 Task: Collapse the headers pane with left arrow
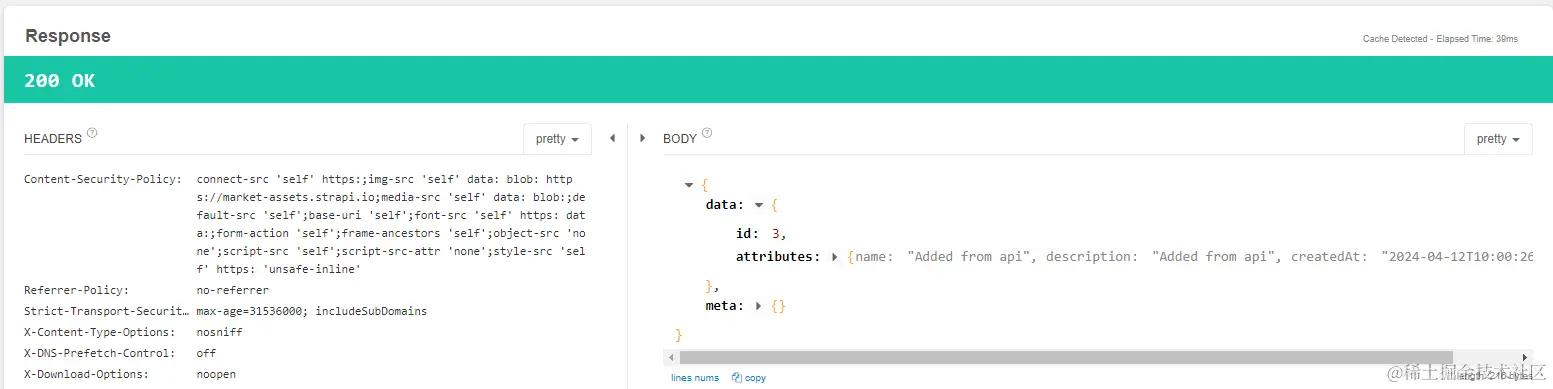[x=612, y=138]
